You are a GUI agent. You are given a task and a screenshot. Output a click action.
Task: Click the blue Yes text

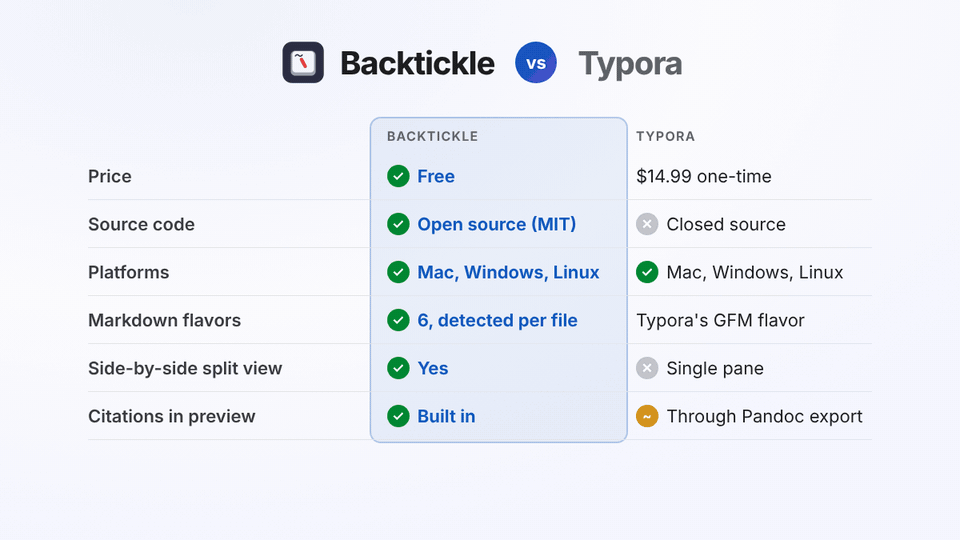click(433, 368)
